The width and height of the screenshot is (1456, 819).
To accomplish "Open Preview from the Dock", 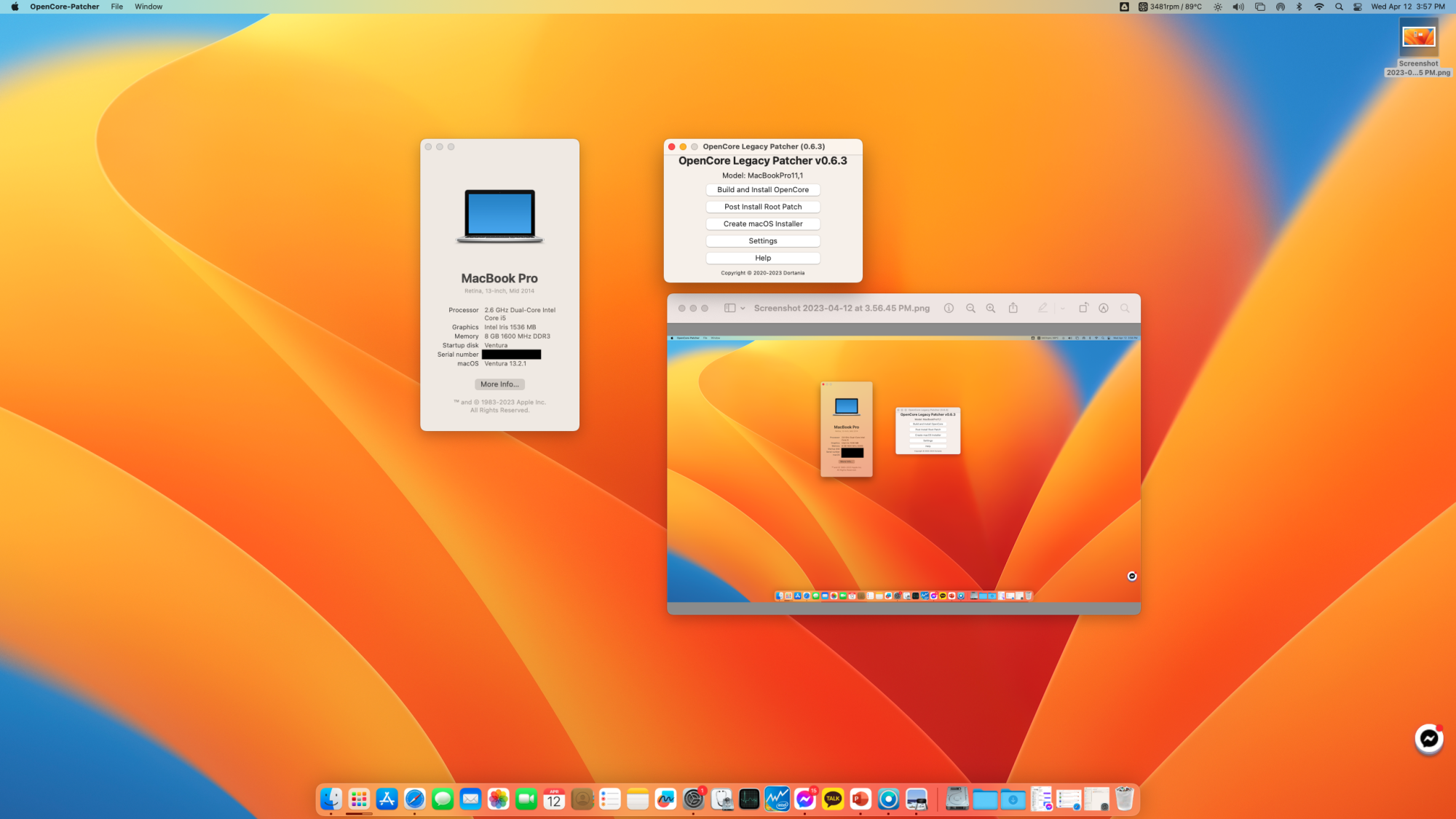I will [x=917, y=799].
